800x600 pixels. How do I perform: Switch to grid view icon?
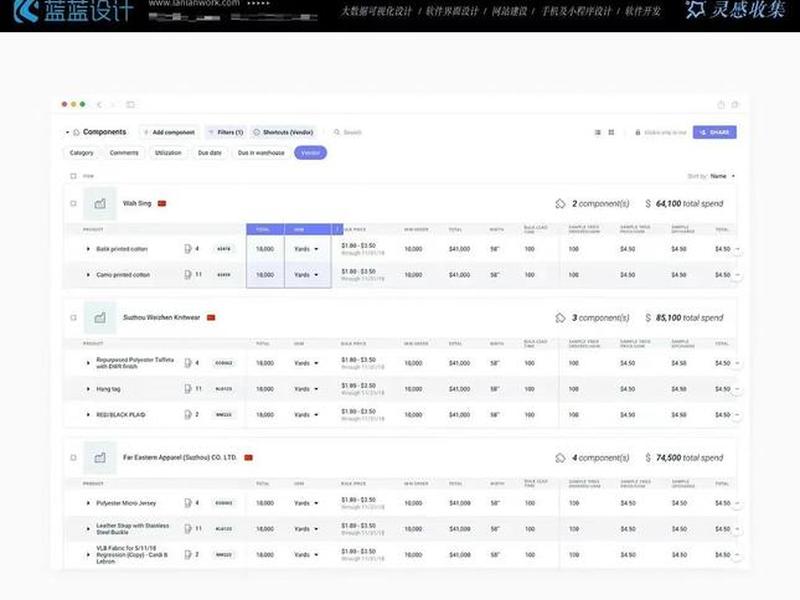[611, 132]
